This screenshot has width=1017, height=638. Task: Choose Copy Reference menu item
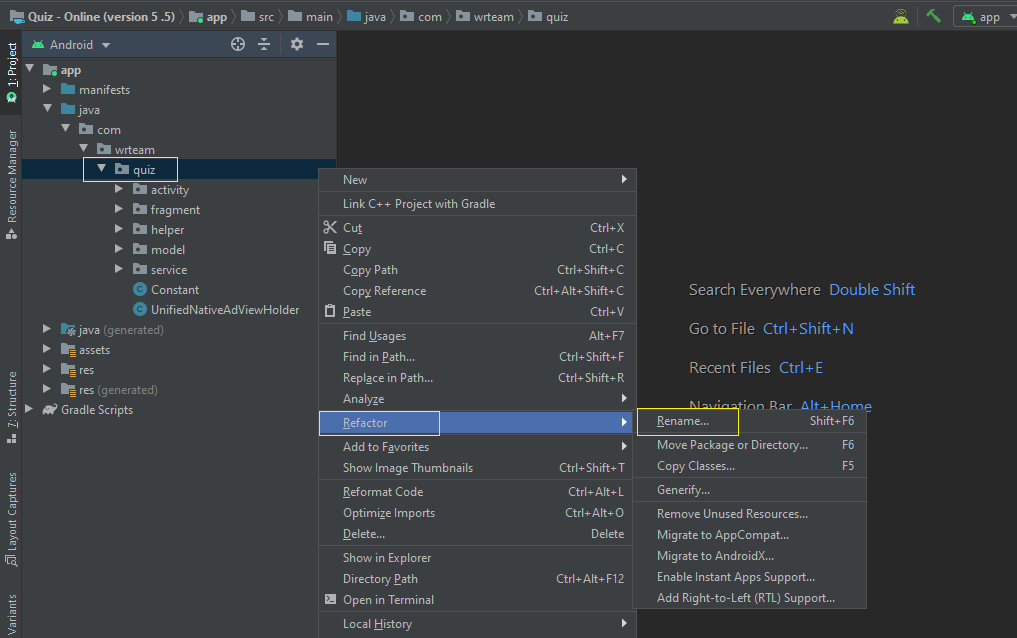click(x=477, y=291)
